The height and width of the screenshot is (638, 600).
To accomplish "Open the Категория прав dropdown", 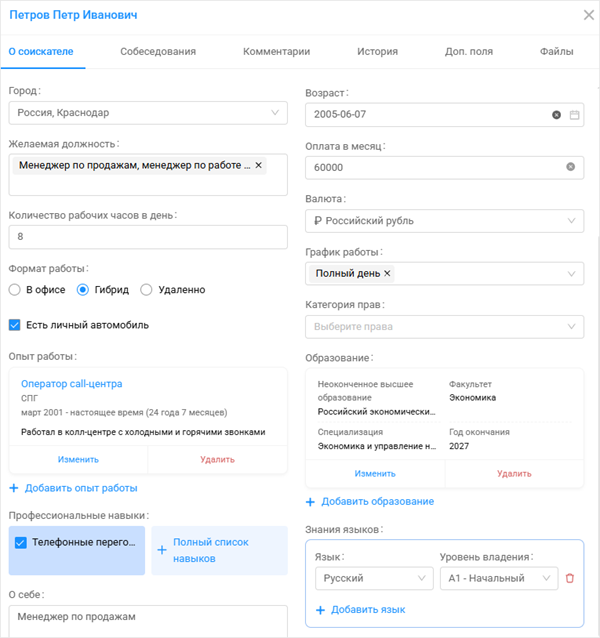I will click(x=444, y=326).
